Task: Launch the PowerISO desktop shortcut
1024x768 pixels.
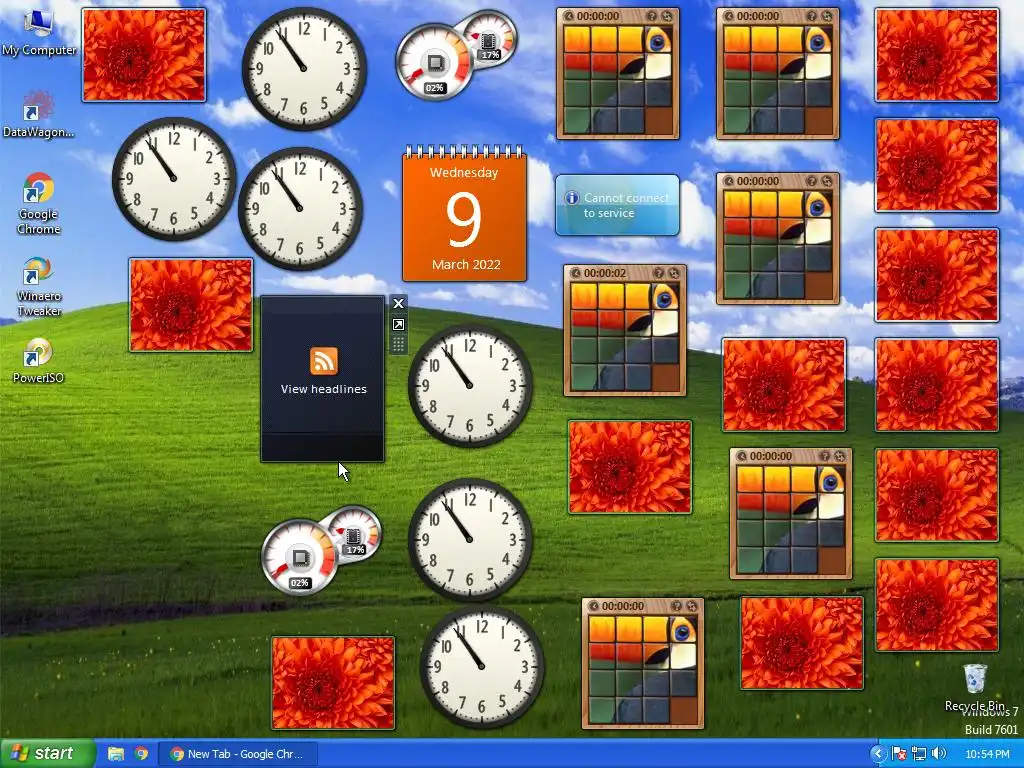Action: point(39,360)
